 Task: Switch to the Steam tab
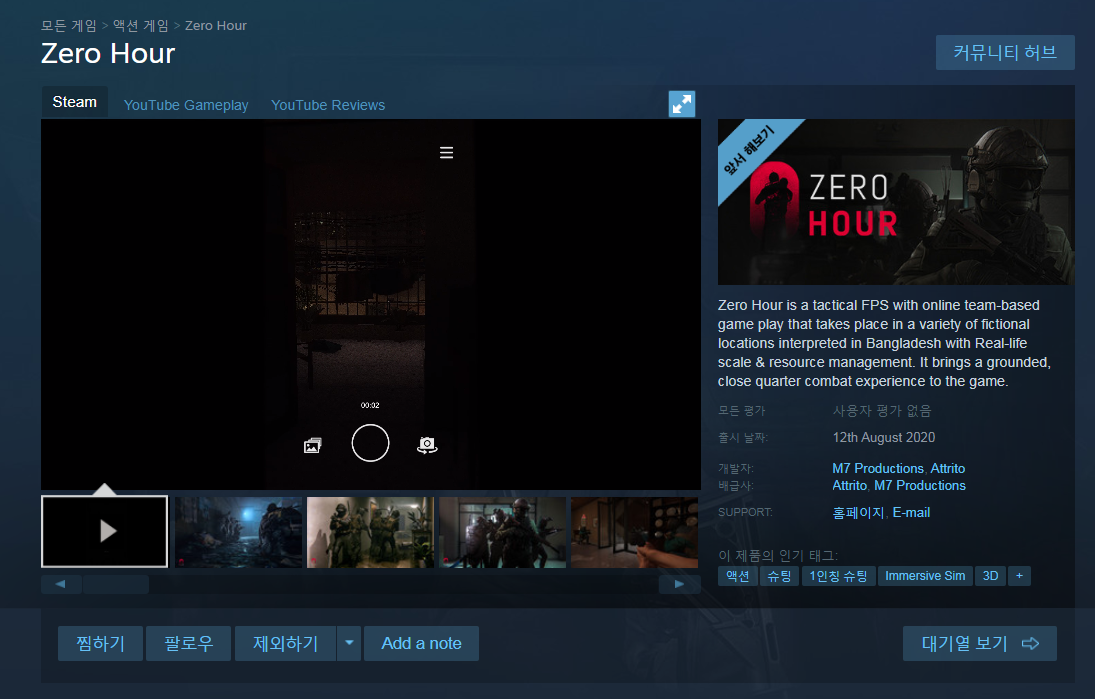(x=75, y=102)
